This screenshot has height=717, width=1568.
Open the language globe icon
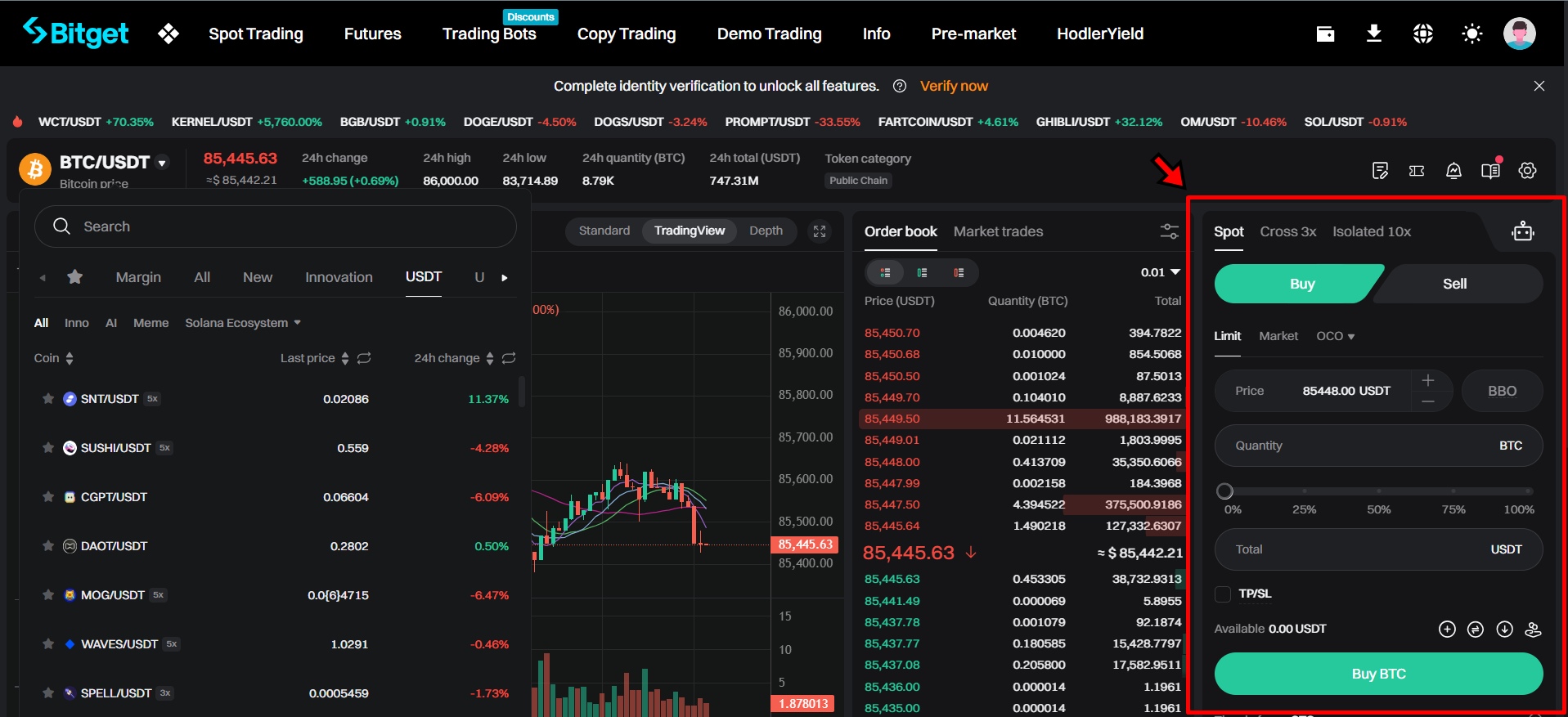coord(1423,34)
